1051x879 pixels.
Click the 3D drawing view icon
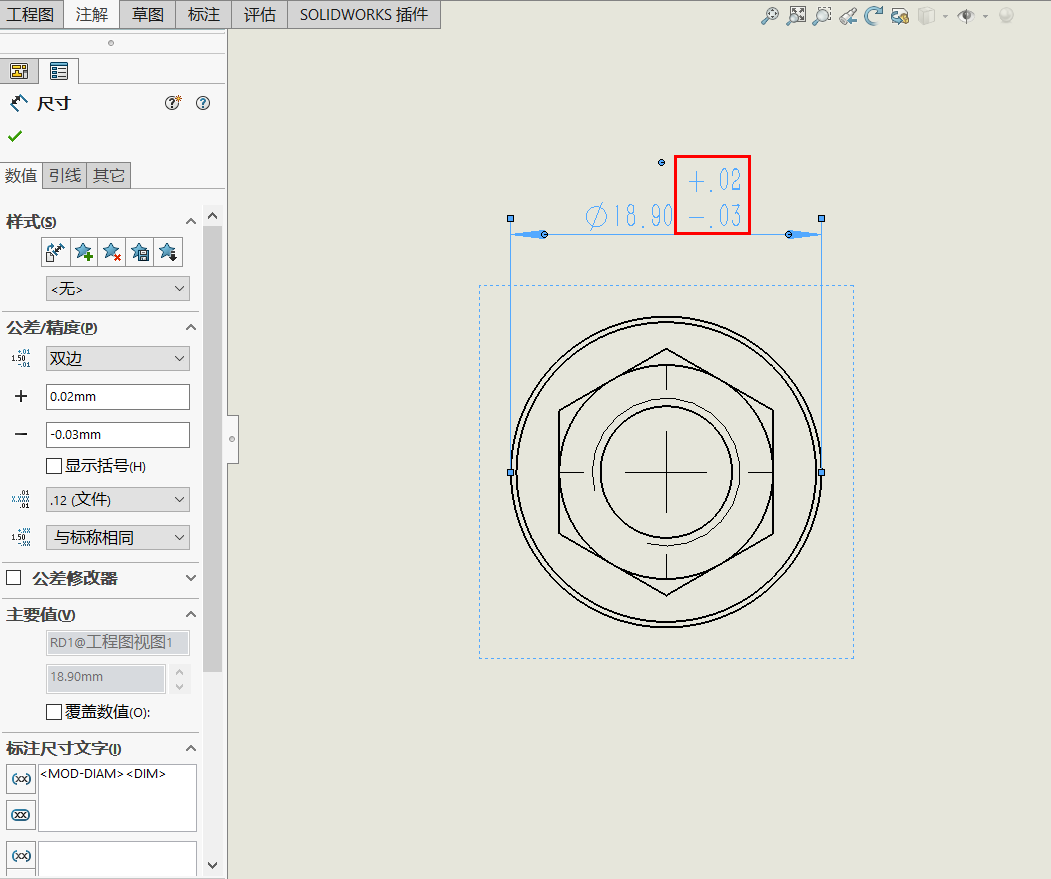coord(900,15)
